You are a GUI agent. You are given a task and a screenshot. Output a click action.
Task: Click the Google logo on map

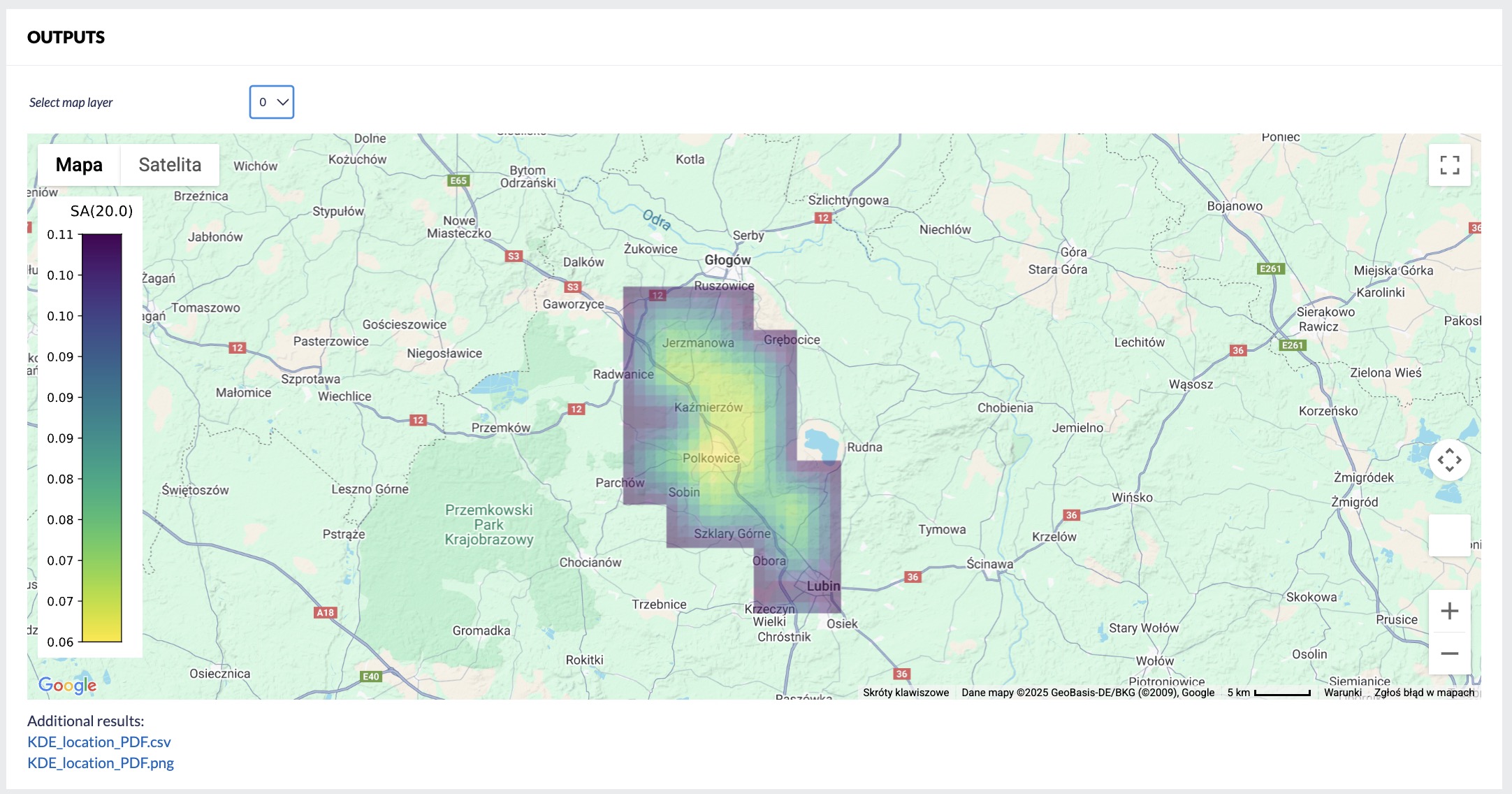point(67,685)
